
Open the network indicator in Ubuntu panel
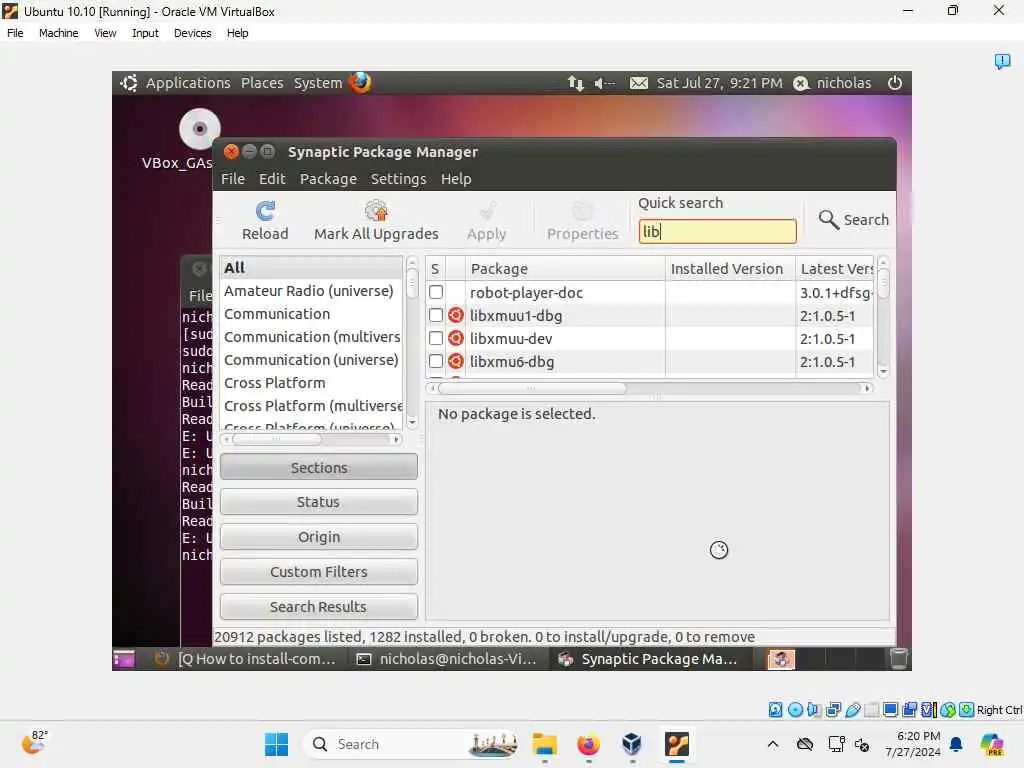575,83
